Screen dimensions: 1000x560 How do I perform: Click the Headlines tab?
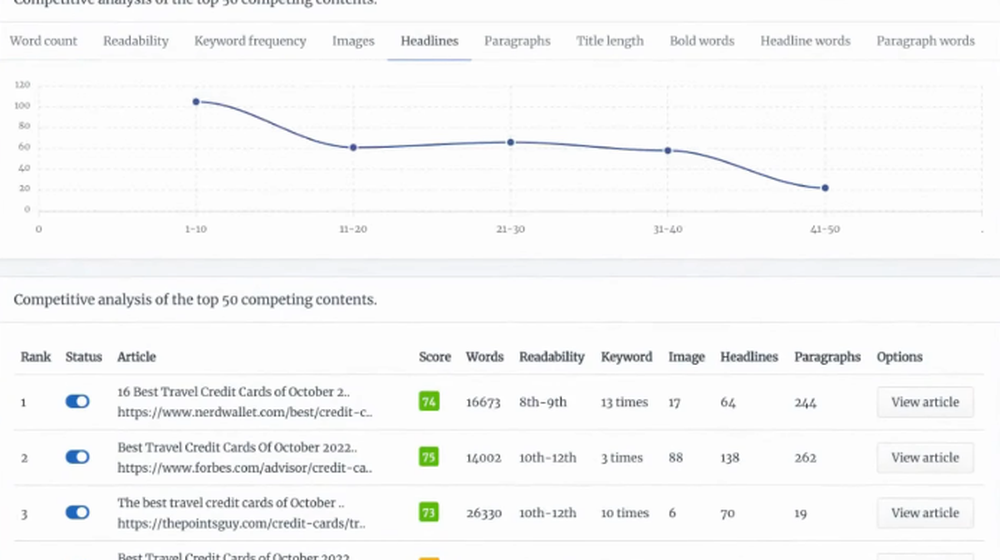click(x=429, y=41)
